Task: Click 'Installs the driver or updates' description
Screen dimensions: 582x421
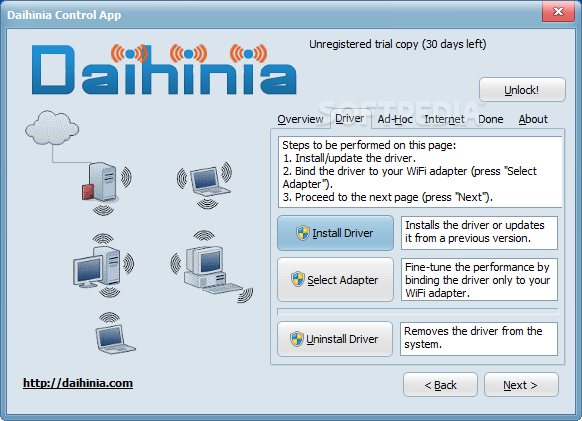Action: [479, 233]
